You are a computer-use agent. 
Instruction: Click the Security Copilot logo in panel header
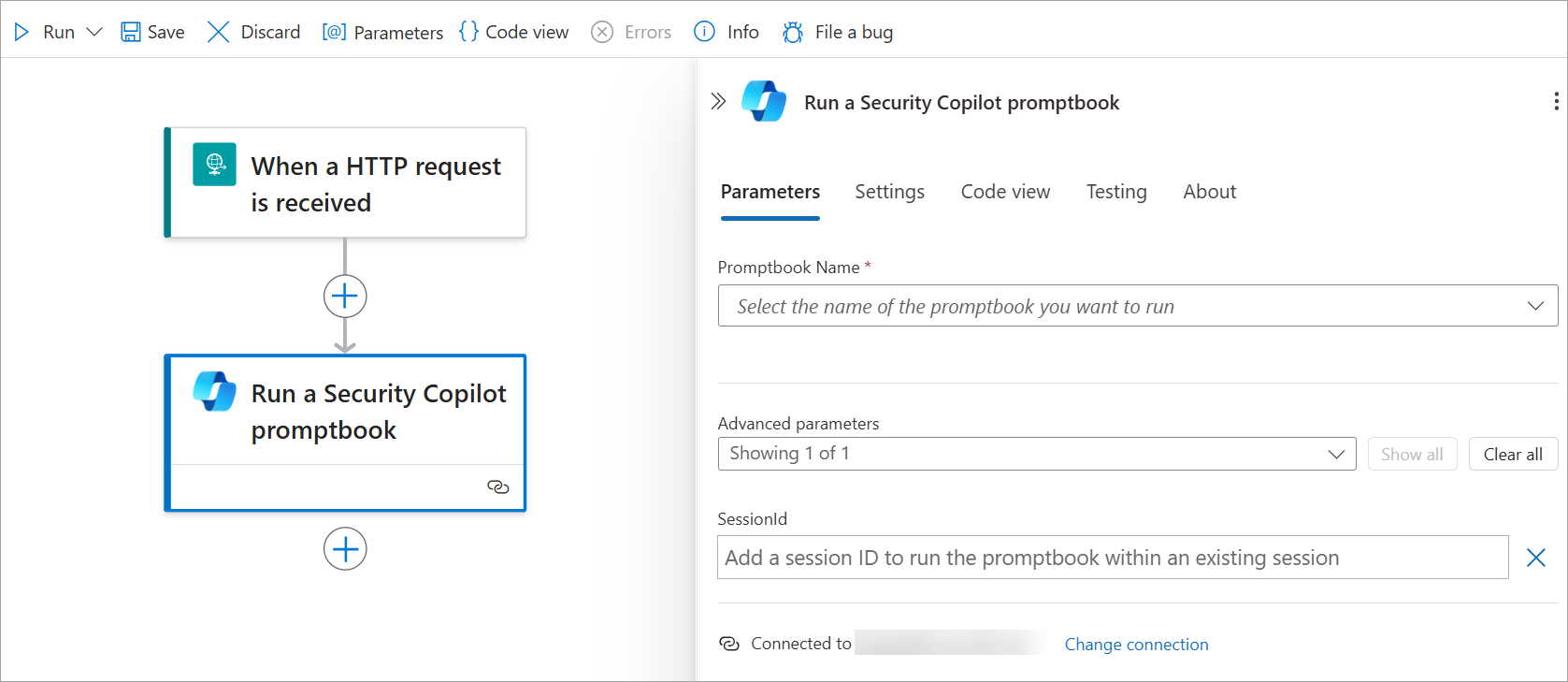[764, 101]
